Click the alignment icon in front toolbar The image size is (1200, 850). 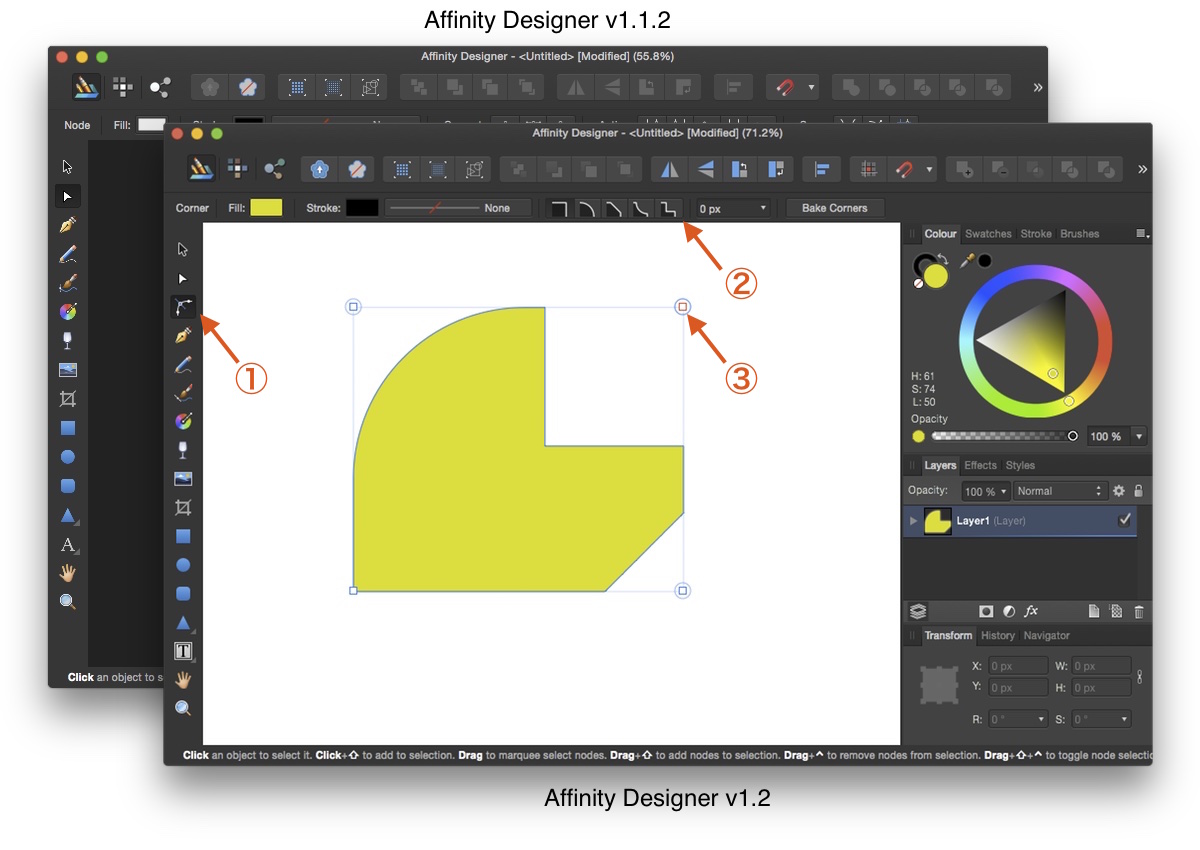(823, 169)
